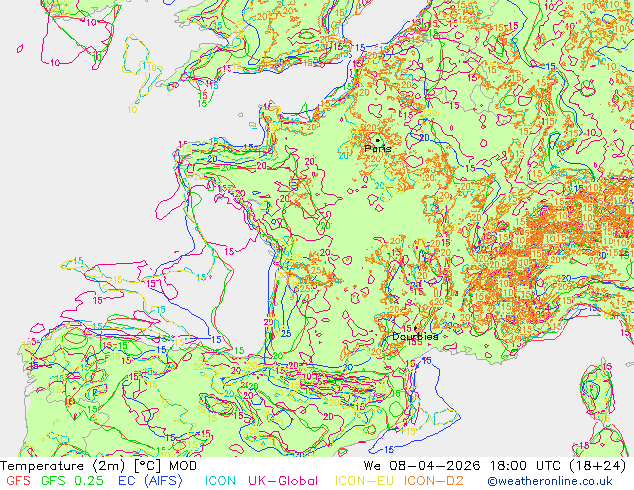Viewport: 634px width, 490px height.
Task: Click the Dourbies location dot
Action: [x=415, y=328]
